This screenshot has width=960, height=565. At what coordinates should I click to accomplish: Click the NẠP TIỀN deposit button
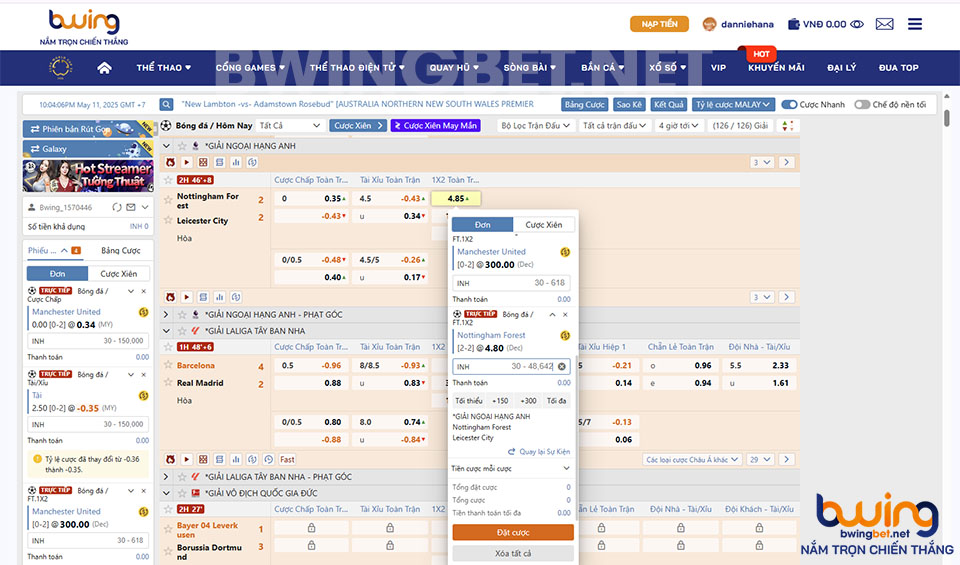tap(659, 24)
